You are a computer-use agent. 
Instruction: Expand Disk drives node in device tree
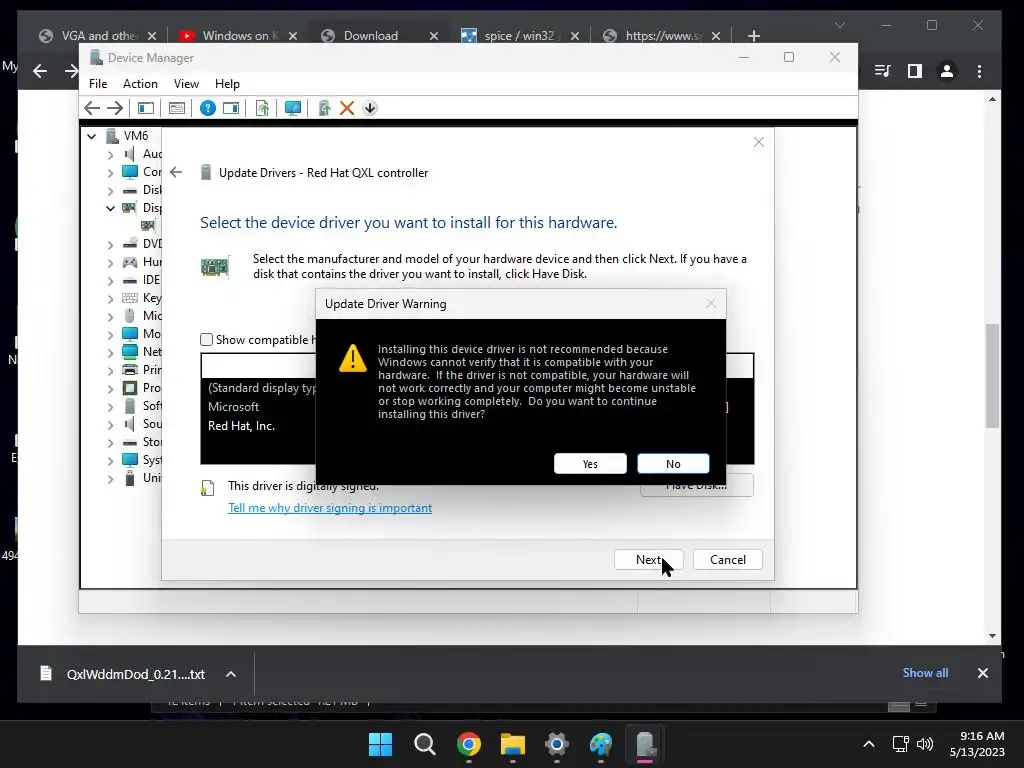(110, 191)
